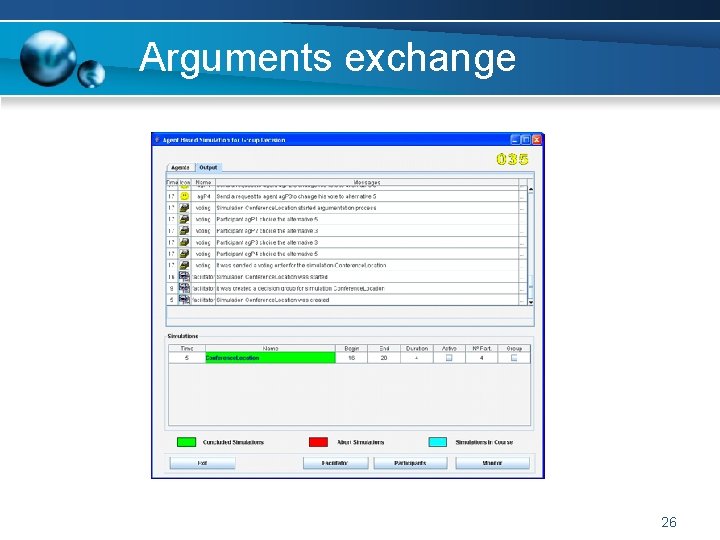Screen dimensions: 720x540
Task: Click voting icon for 'Participant agP3' row
Action: pos(184,242)
